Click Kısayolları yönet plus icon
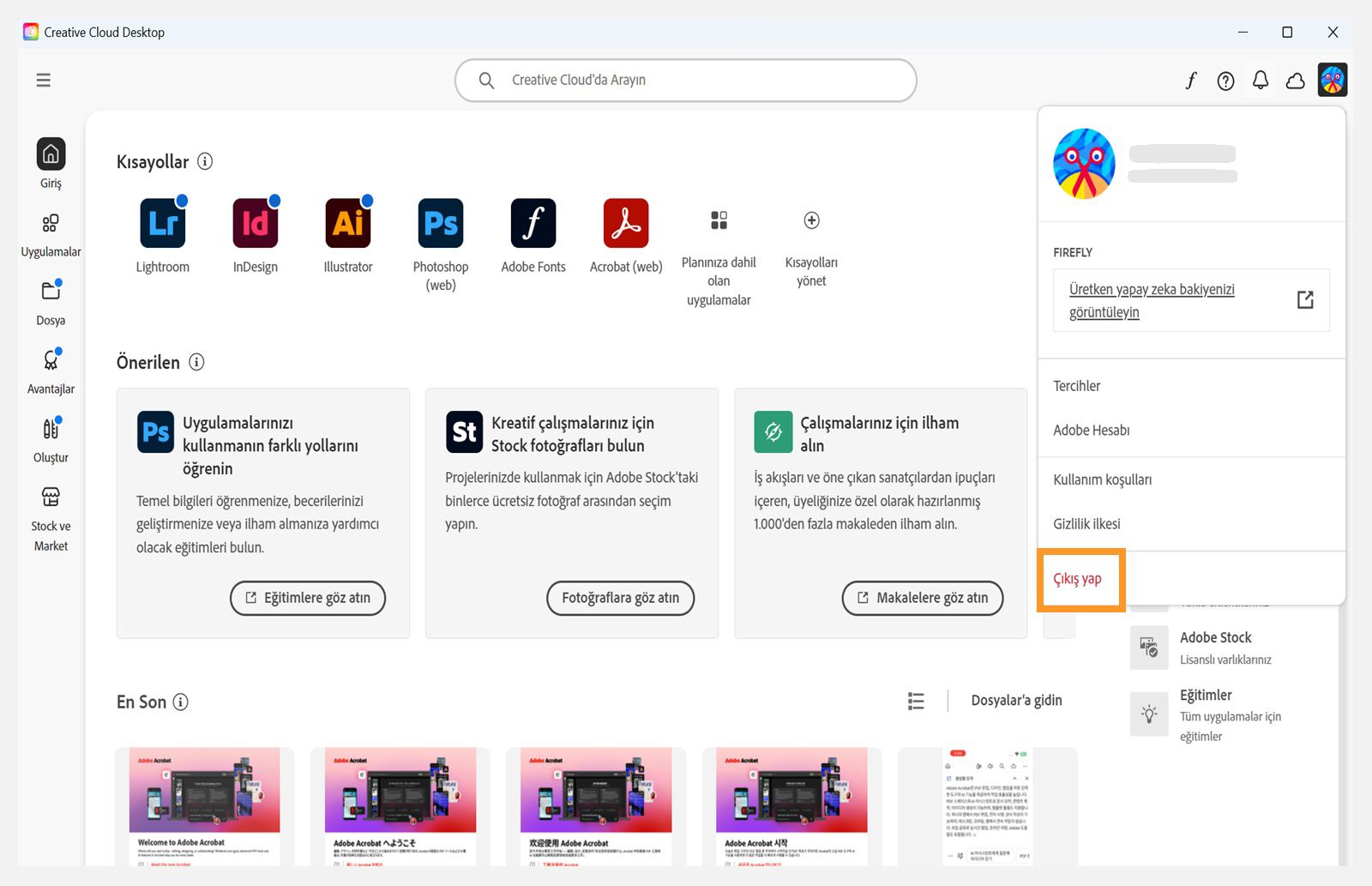 811,220
